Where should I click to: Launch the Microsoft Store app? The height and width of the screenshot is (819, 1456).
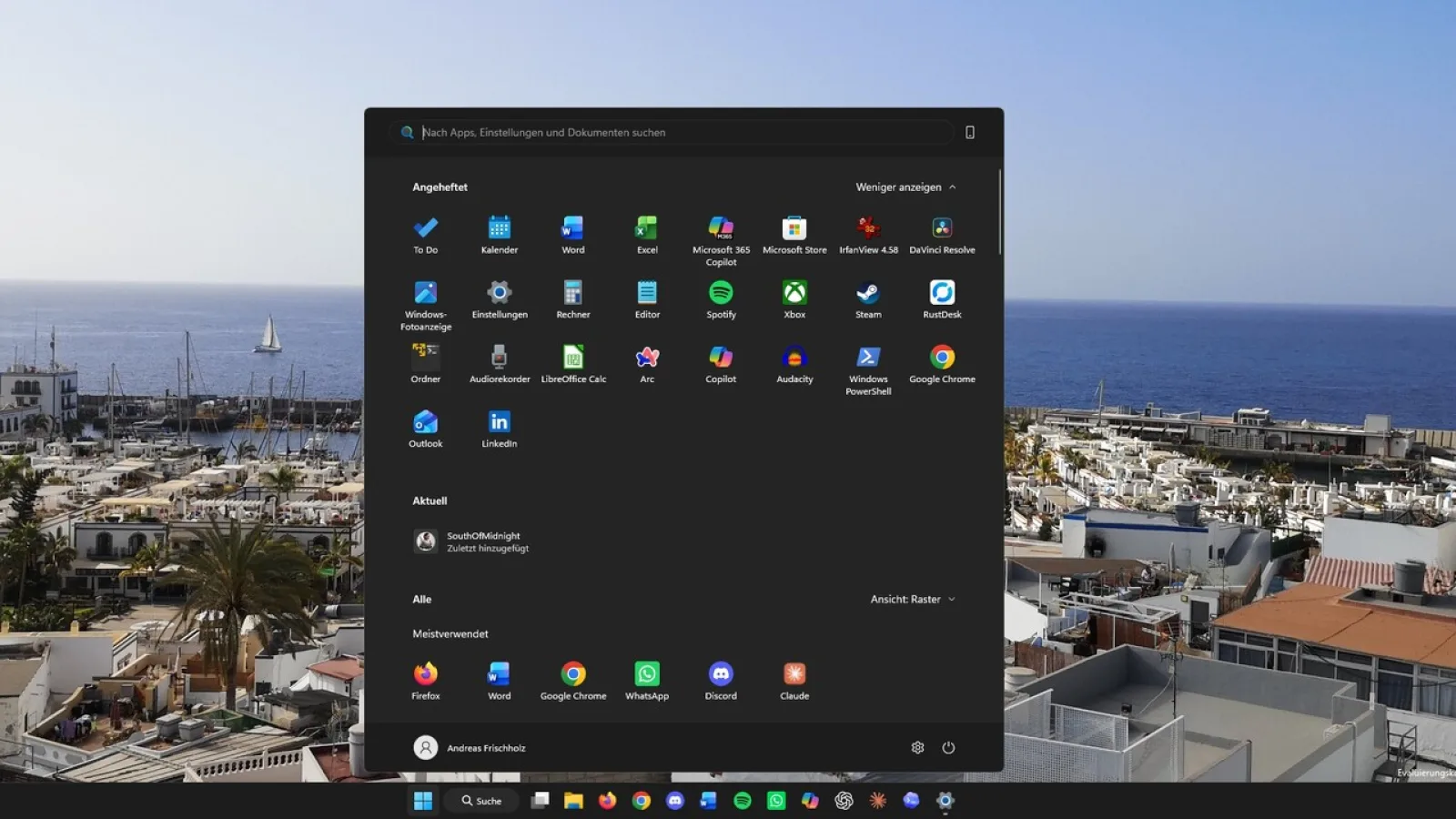pos(794,235)
